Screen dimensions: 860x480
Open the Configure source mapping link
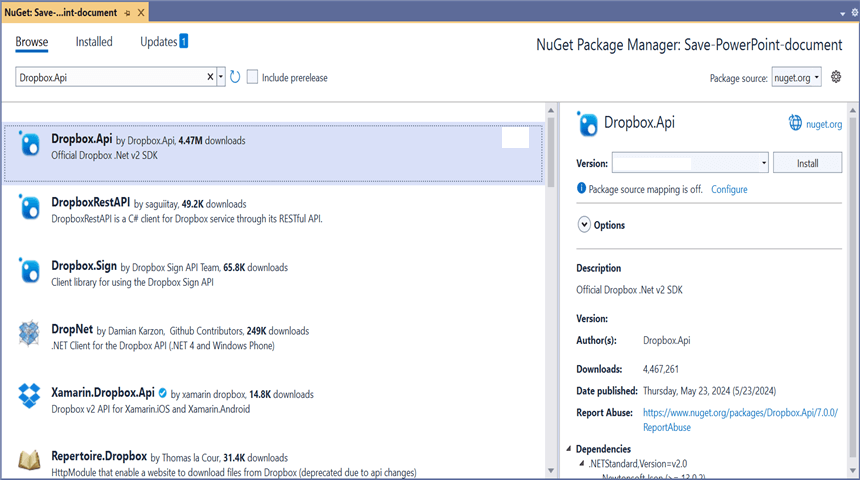[729, 189]
